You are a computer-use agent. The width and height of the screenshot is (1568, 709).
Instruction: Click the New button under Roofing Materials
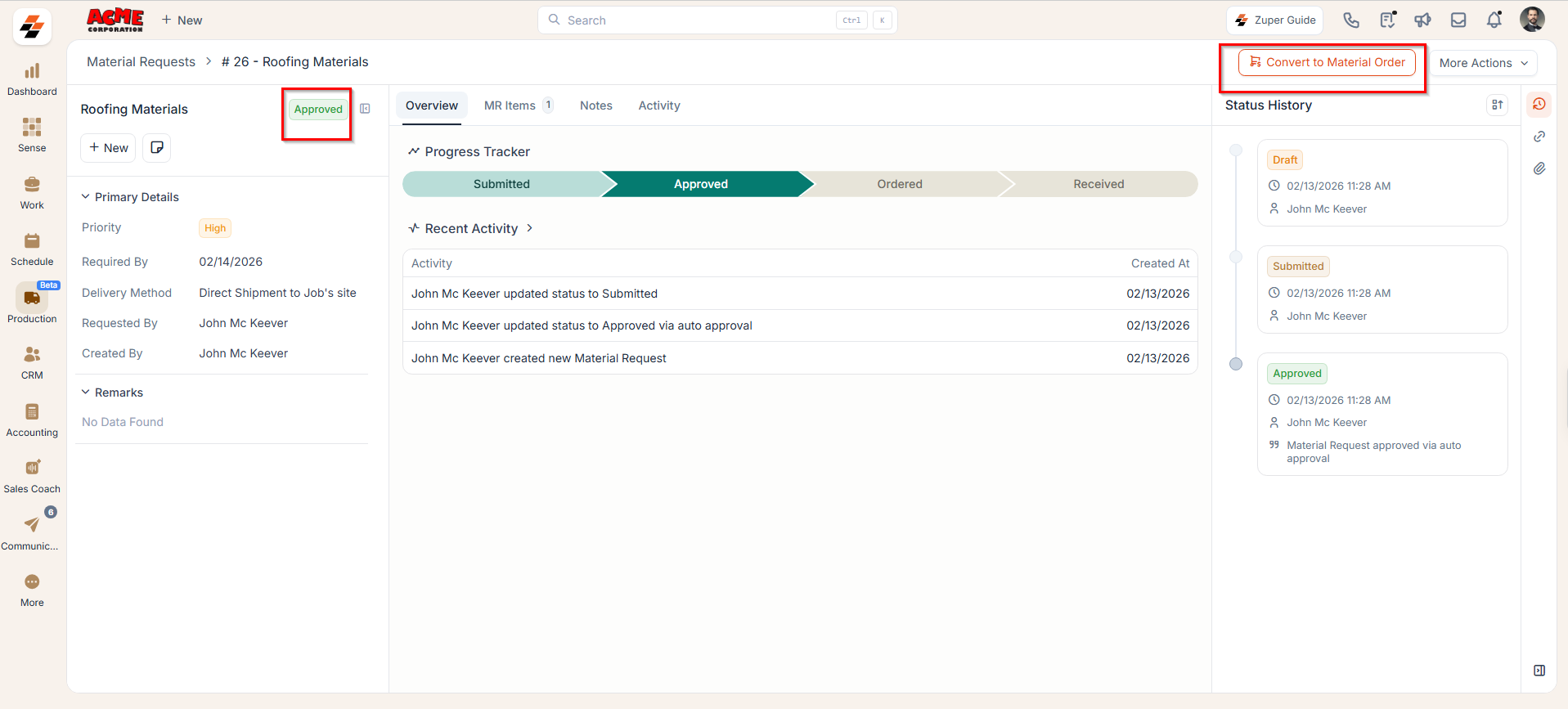(108, 148)
